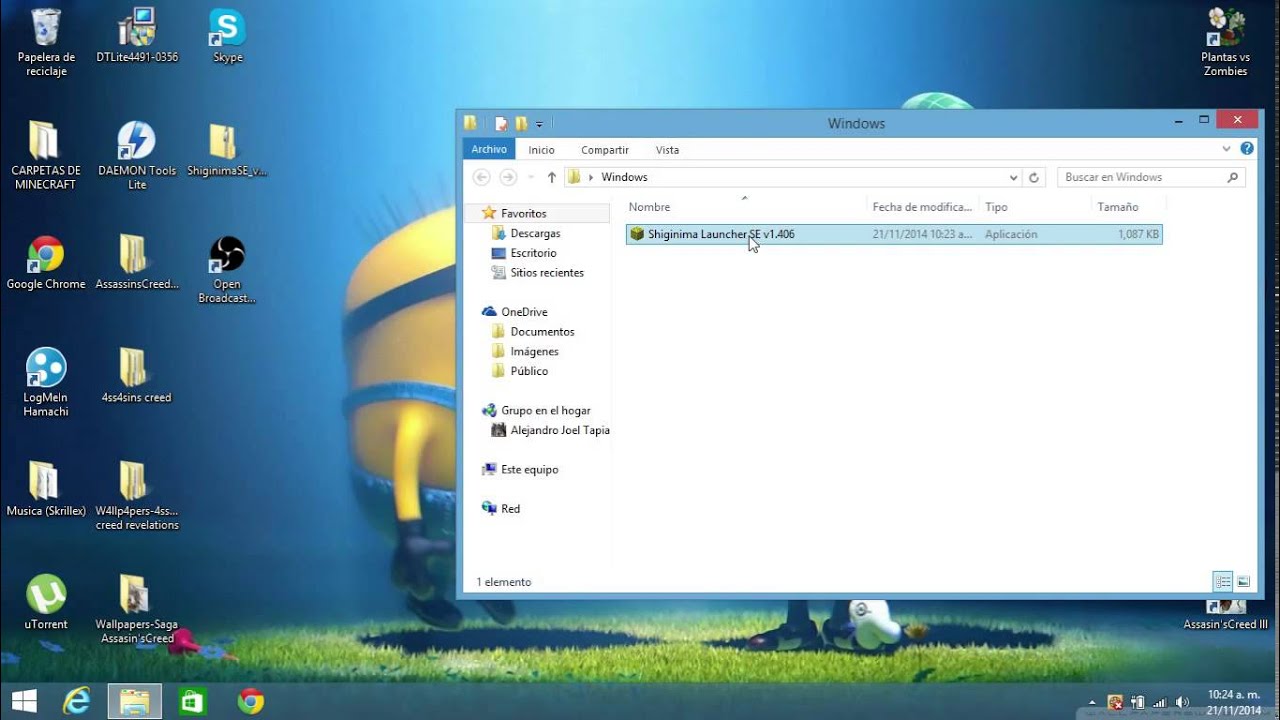The height and width of the screenshot is (720, 1280).
Task: Open the Archivo tab in Explorer
Action: tap(489, 150)
